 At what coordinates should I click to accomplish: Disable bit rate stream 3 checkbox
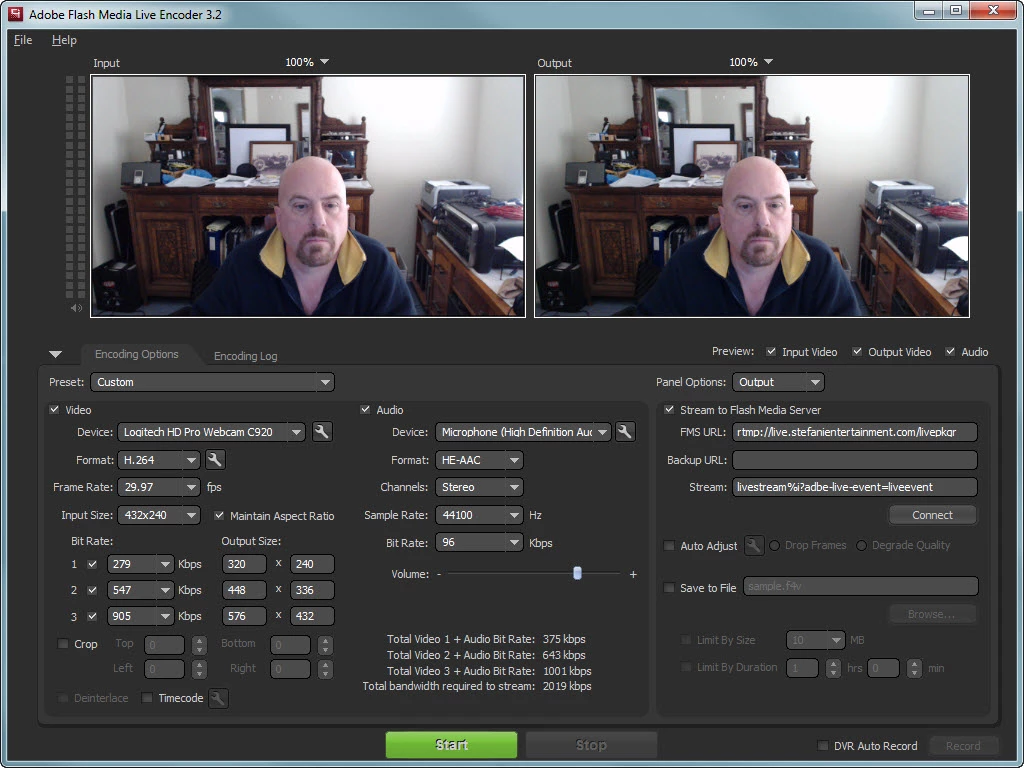click(92, 616)
